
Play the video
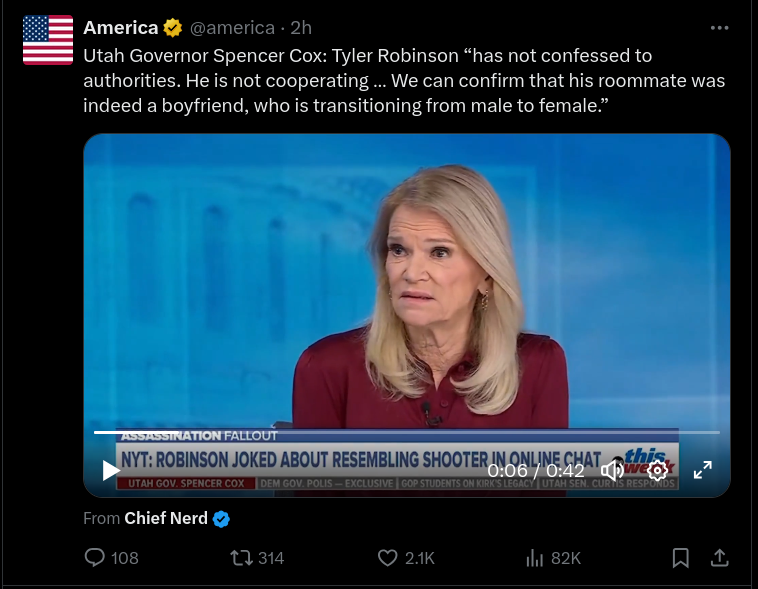111,470
